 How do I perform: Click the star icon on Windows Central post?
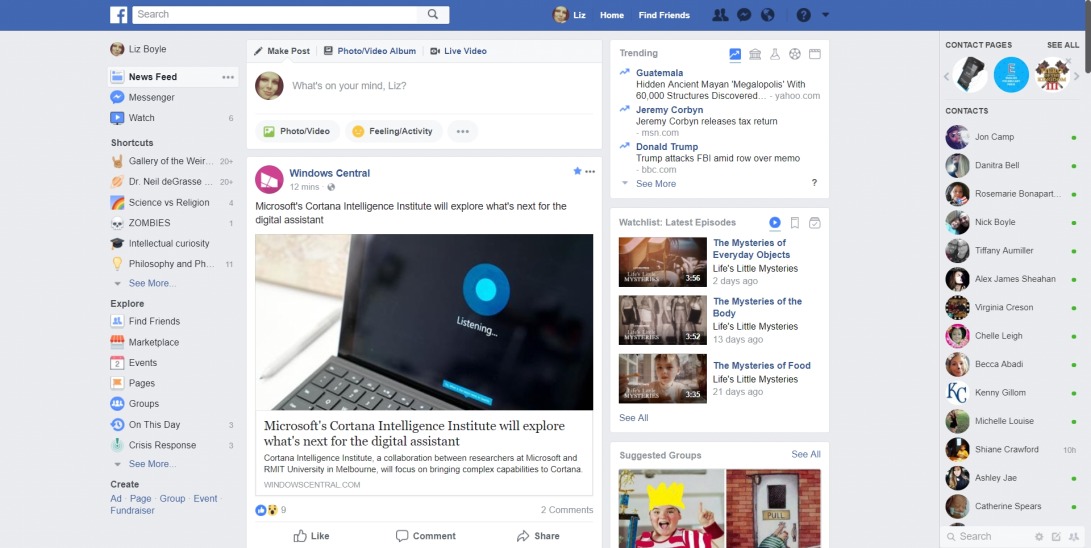pos(577,171)
